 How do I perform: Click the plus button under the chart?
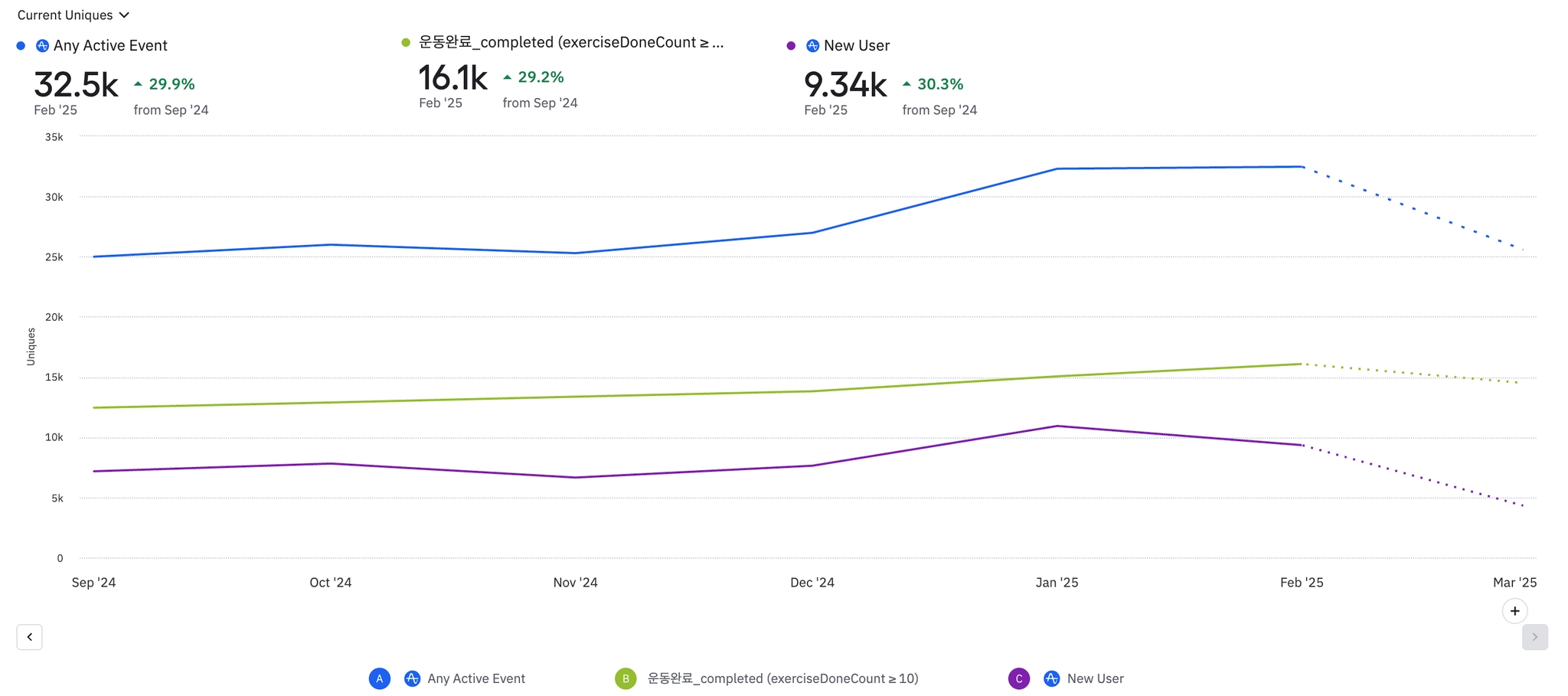tap(1514, 611)
